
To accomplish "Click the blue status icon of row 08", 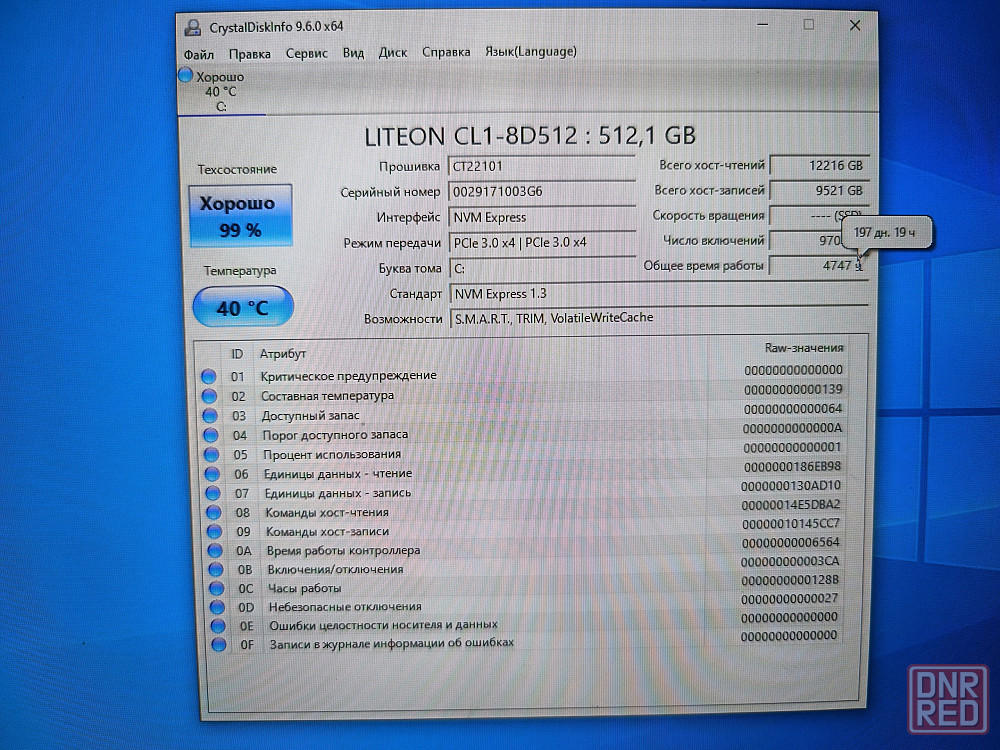I will (x=214, y=512).
